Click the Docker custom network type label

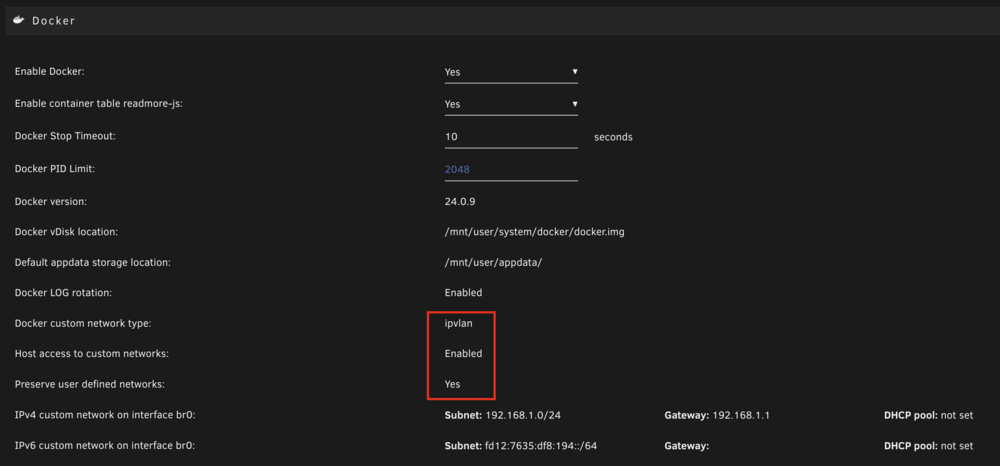pyautogui.click(x=83, y=324)
